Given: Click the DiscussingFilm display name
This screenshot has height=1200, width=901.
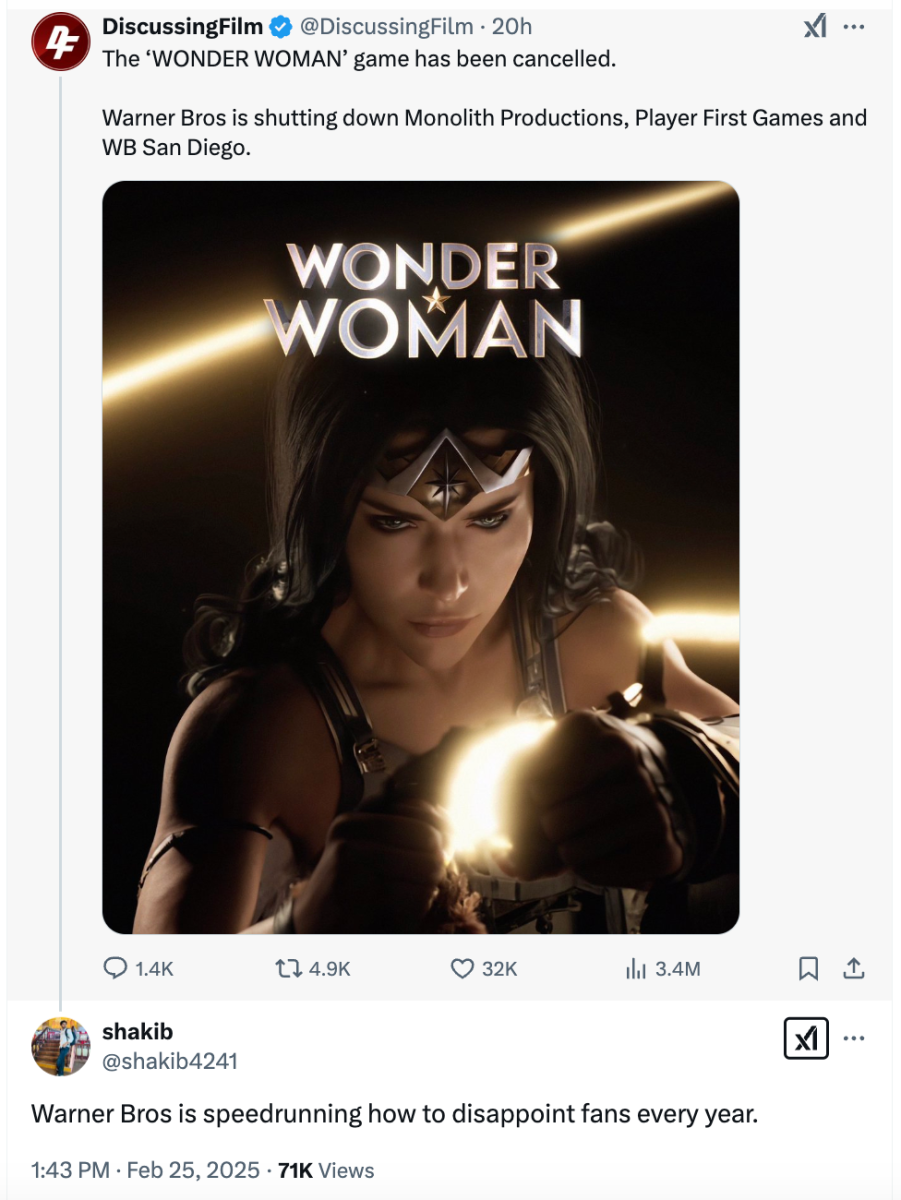Looking at the screenshot, I should (x=182, y=27).
